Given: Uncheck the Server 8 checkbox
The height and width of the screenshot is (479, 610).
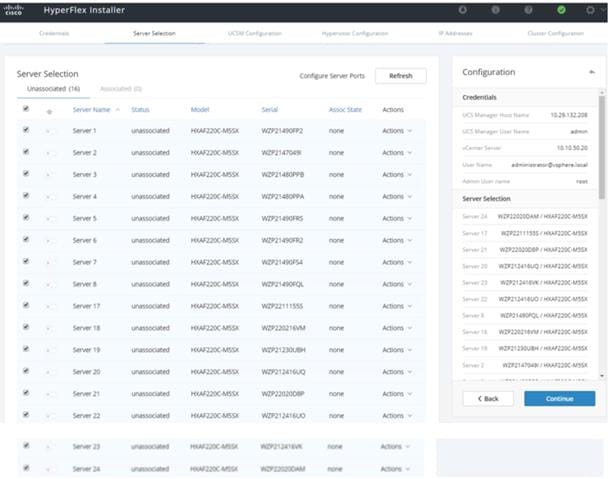Looking at the screenshot, I should point(26,283).
